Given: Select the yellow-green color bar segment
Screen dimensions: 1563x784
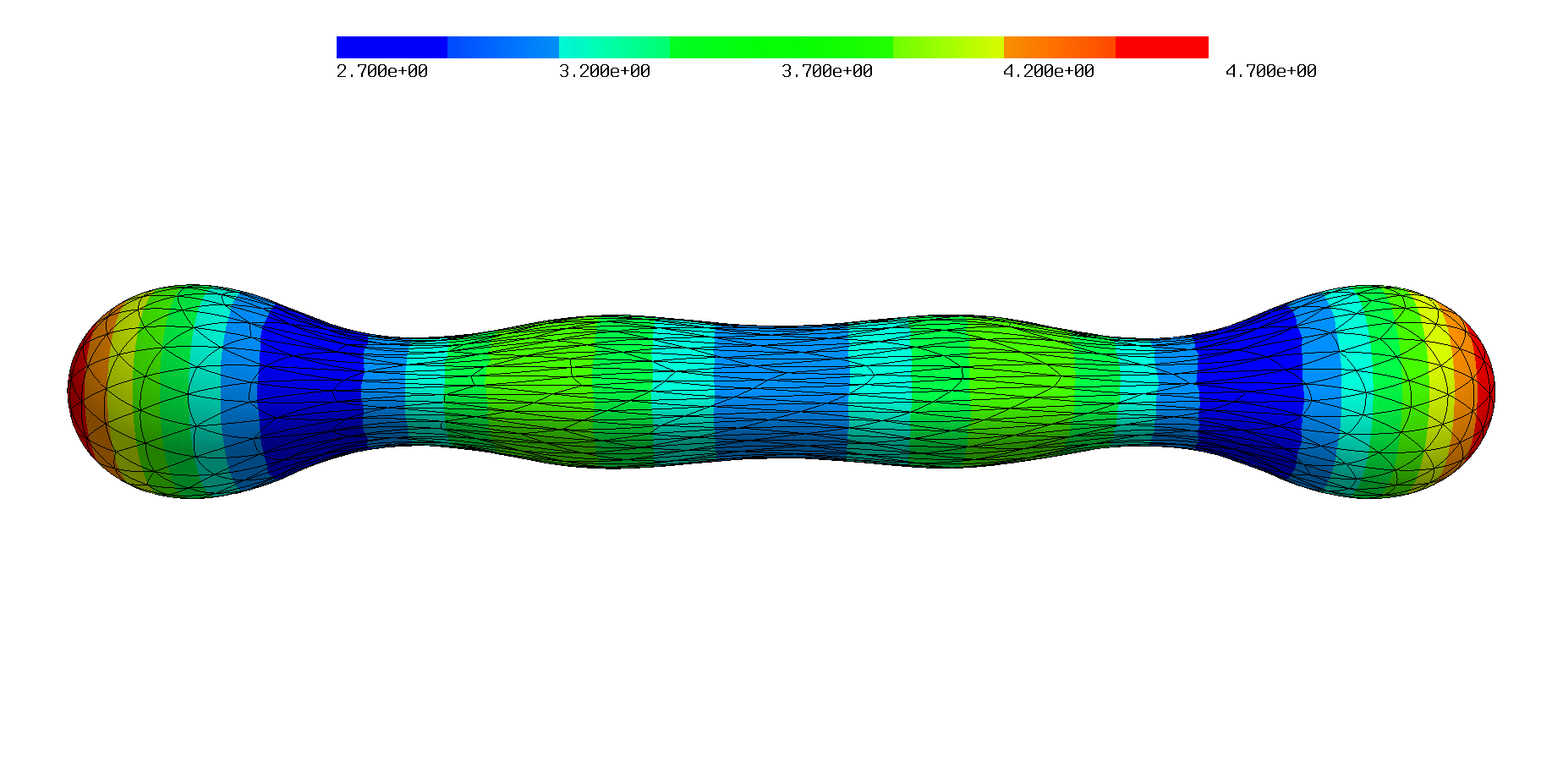Looking at the screenshot, I should (x=948, y=47).
